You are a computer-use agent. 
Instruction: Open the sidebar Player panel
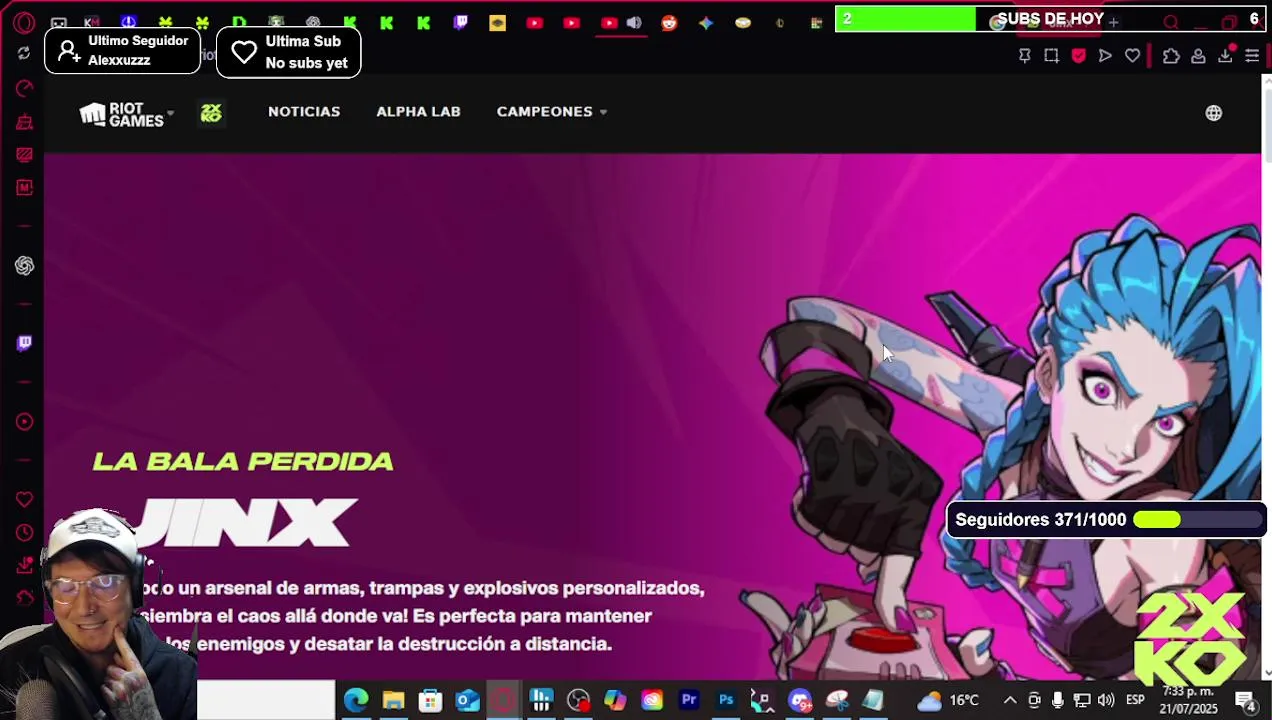point(24,421)
